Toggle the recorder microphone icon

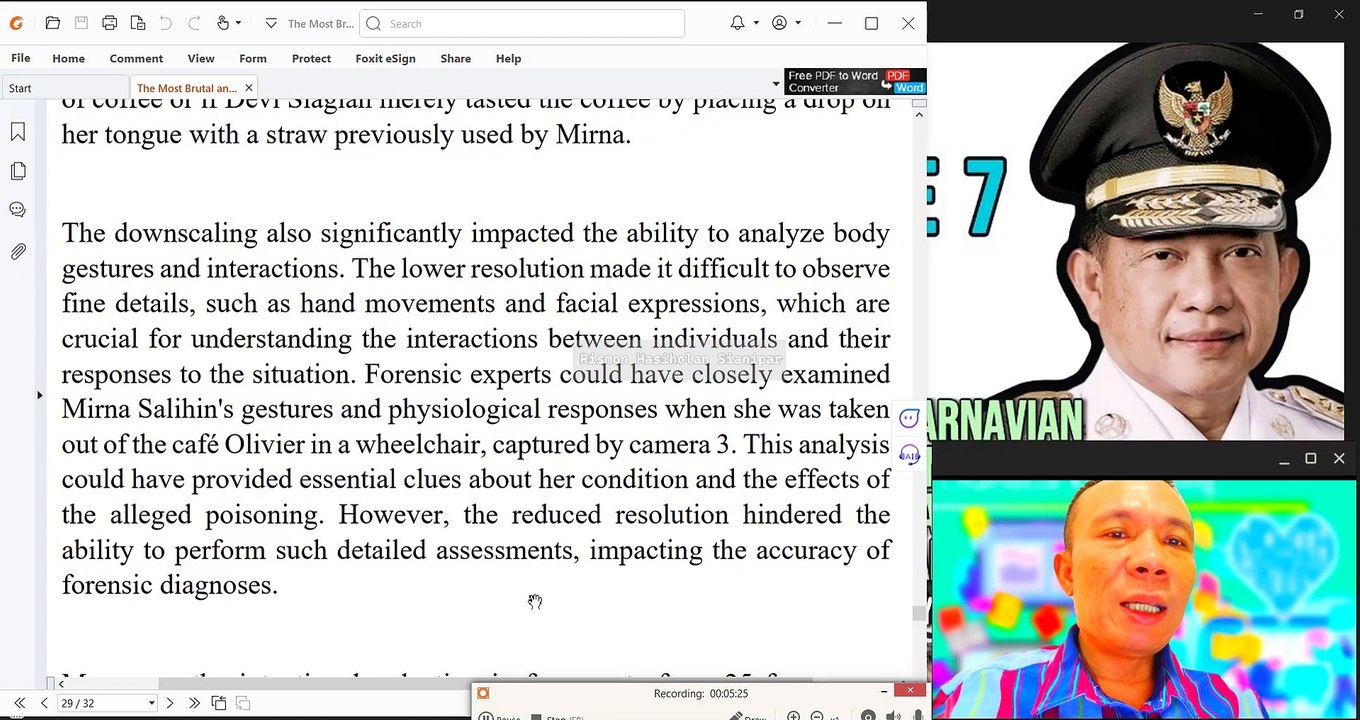coord(917,716)
